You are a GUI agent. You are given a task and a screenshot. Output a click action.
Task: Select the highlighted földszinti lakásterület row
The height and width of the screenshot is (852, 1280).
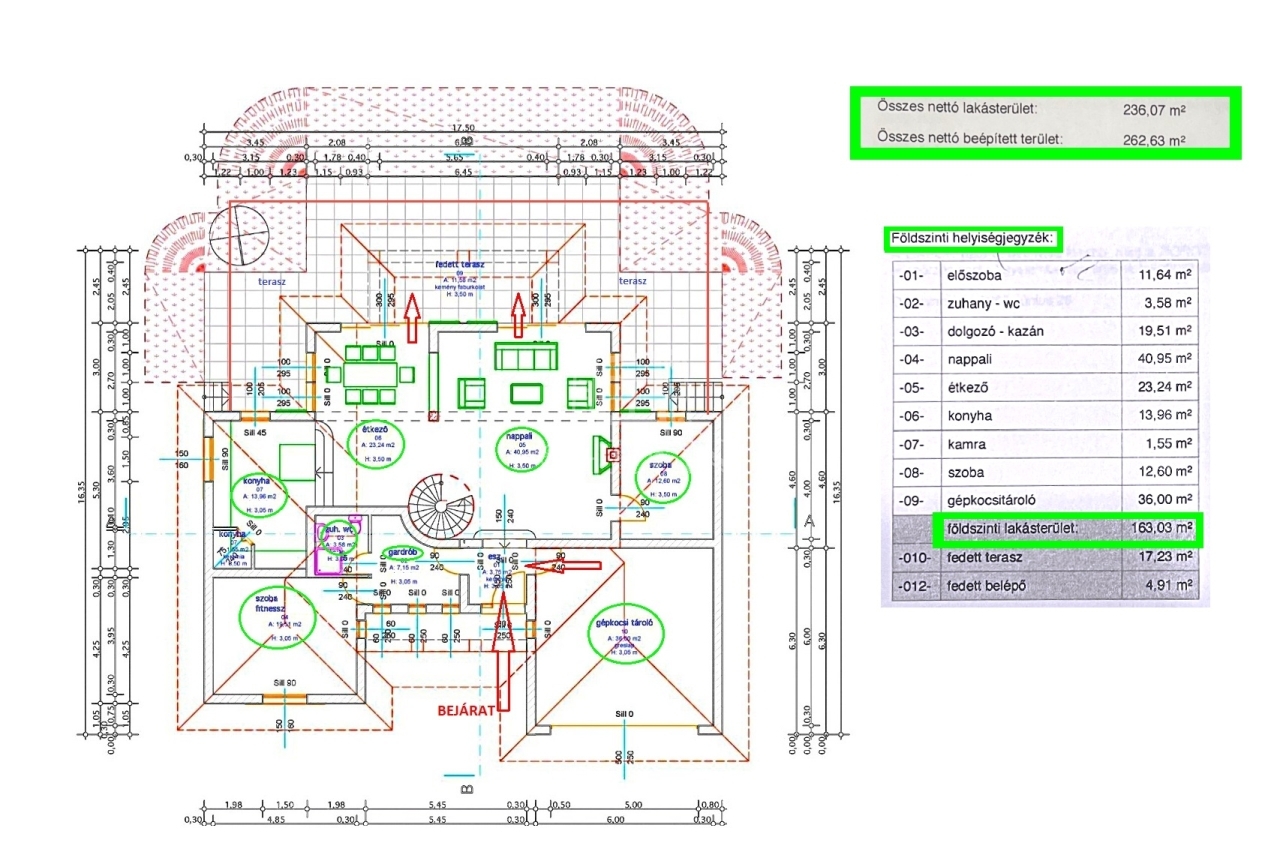point(1066,528)
